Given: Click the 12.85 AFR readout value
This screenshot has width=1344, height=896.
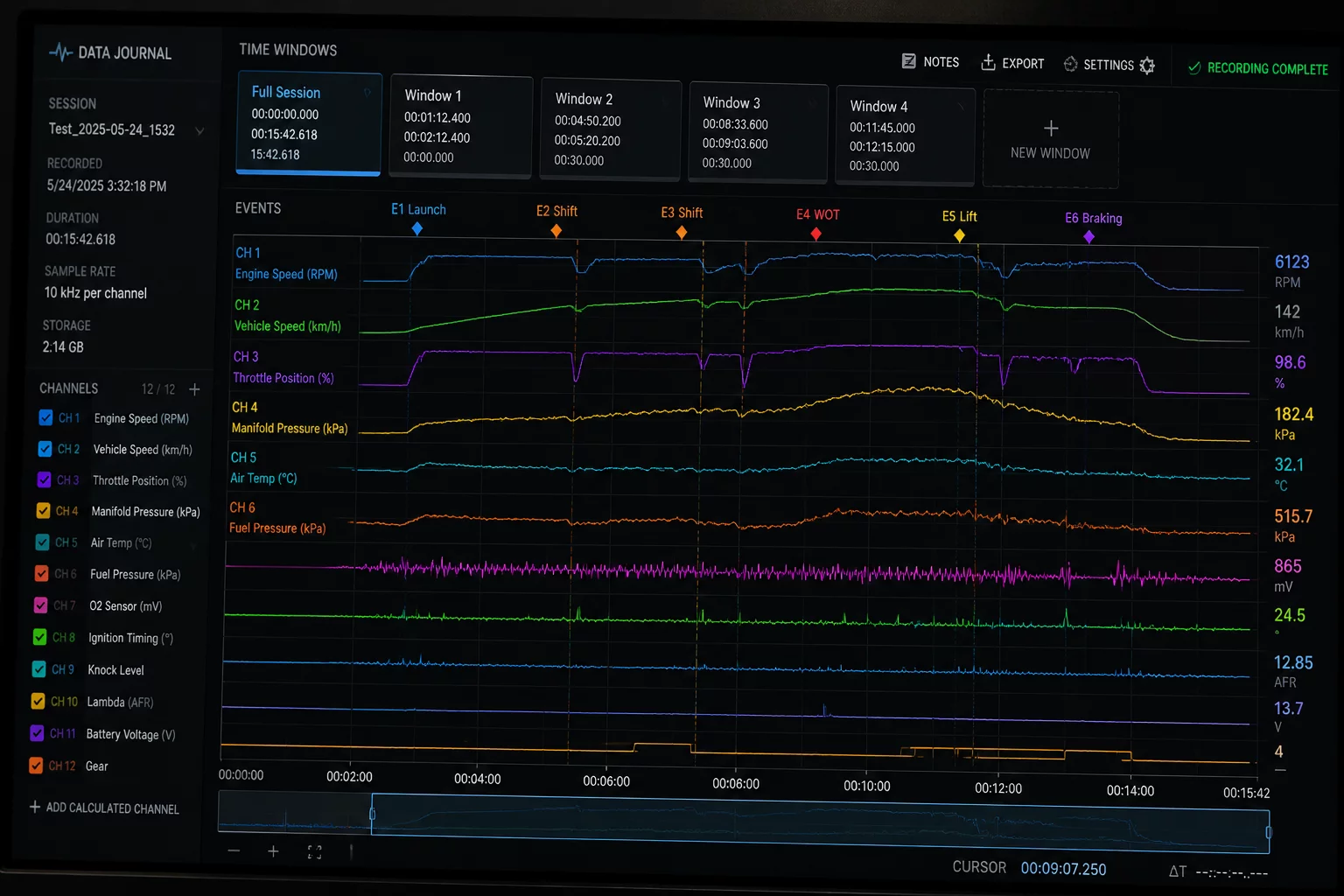Looking at the screenshot, I should click(x=1293, y=662).
